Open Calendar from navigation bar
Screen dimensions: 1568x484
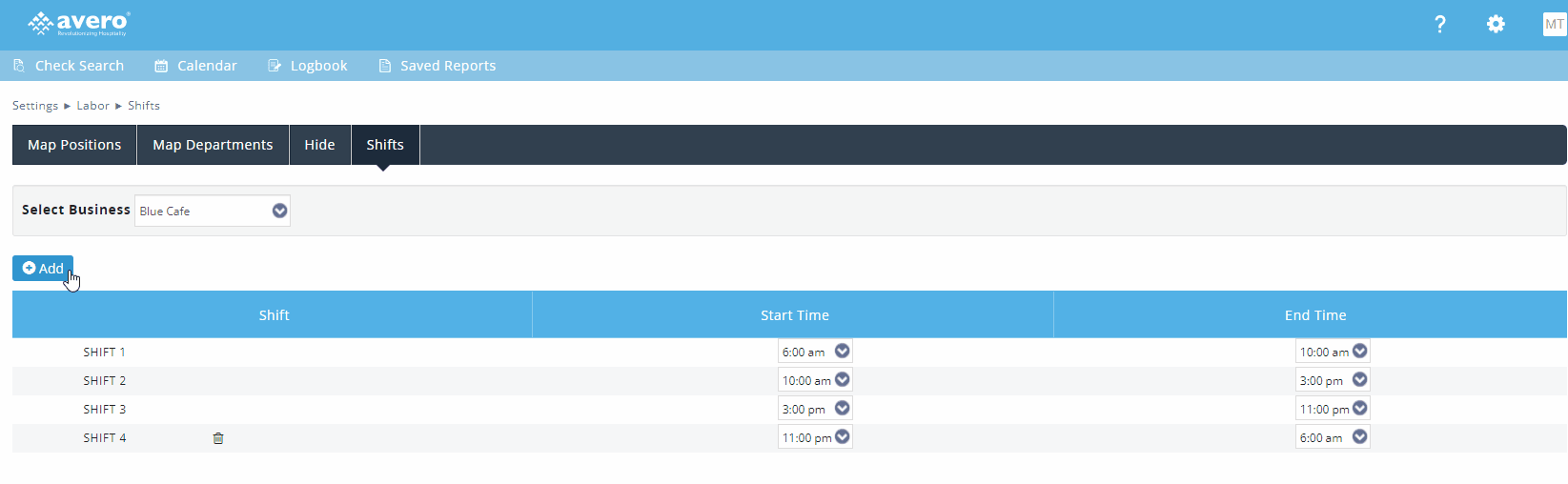point(195,66)
